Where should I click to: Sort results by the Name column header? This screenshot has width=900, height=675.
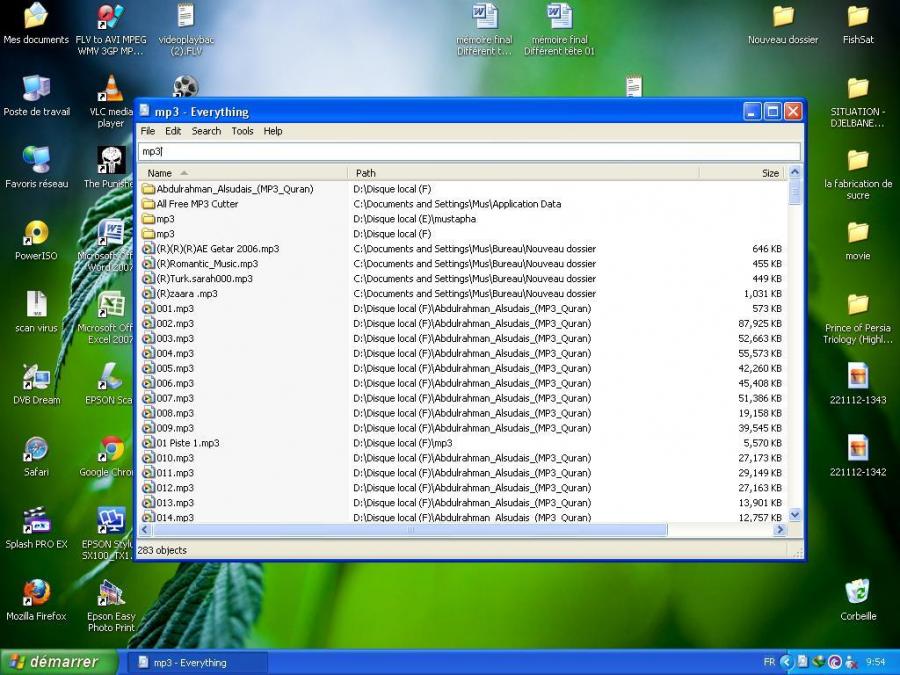(240, 173)
